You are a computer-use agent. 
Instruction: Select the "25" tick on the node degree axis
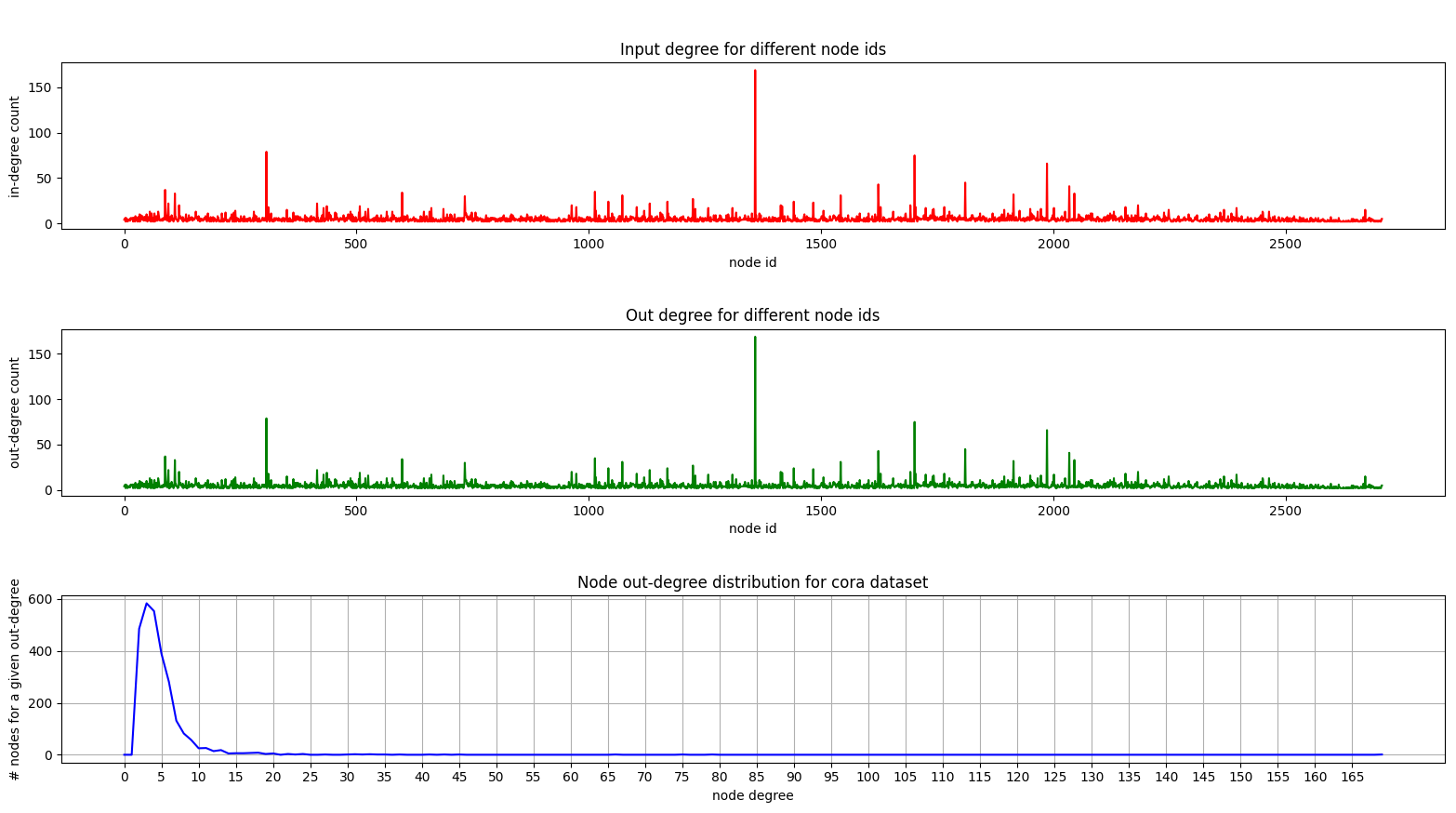pos(311,777)
